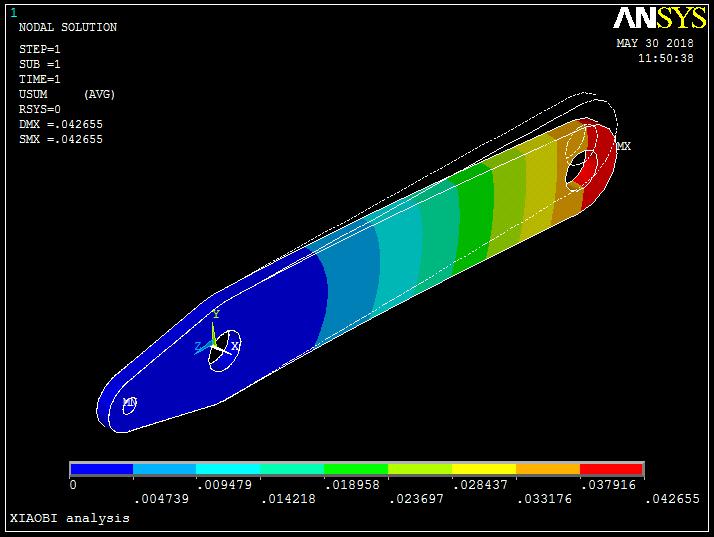Click the large hole near the coordinate origin
This screenshot has width=714, height=537.
[224, 351]
